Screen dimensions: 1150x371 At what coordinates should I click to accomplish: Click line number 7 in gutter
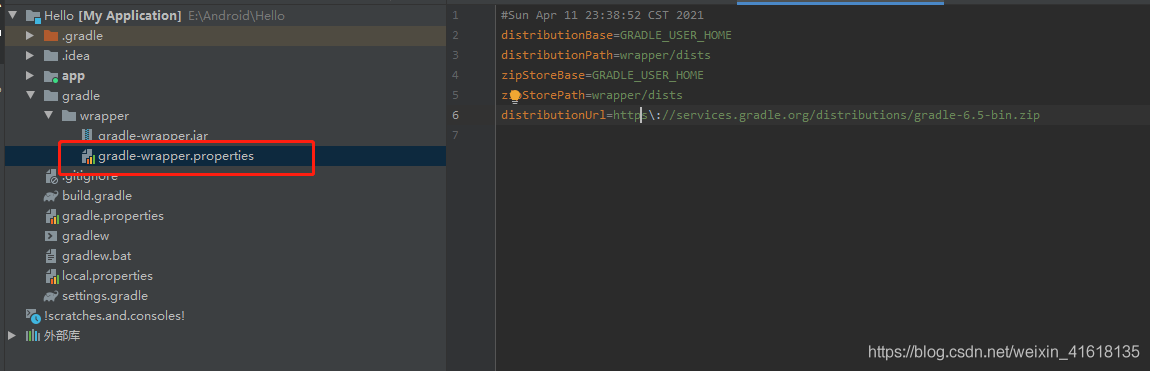[456, 136]
